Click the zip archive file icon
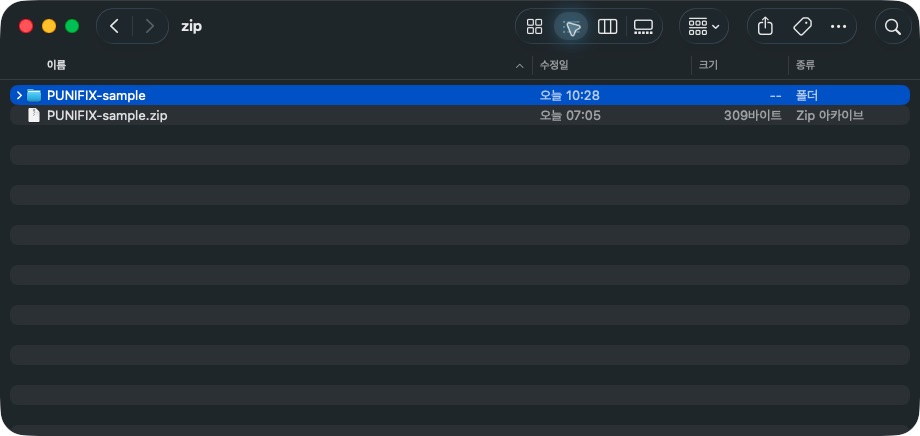This screenshot has width=920, height=436. click(x=34, y=116)
